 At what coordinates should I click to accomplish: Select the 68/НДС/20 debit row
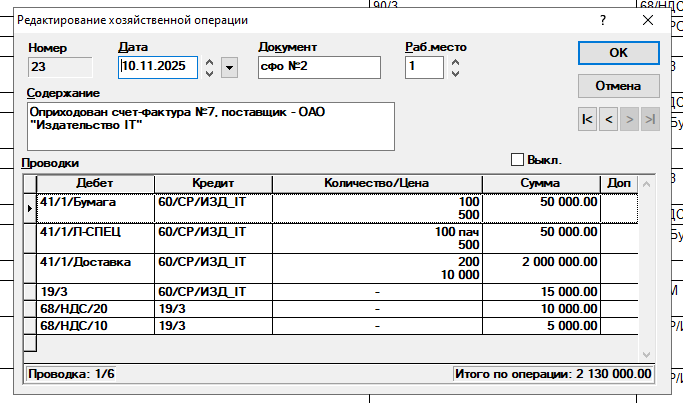pyautogui.click(x=95, y=308)
